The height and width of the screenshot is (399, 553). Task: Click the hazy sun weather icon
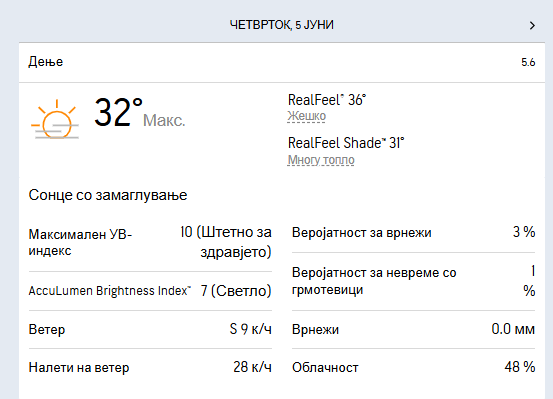[x=55, y=119]
